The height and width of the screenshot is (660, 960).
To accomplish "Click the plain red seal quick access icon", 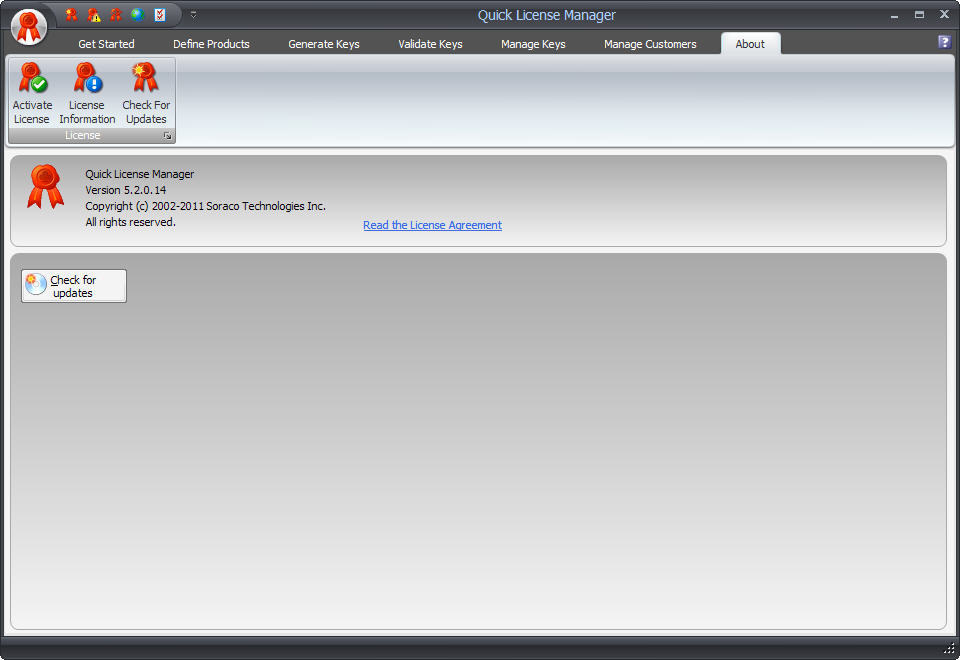I will (116, 15).
